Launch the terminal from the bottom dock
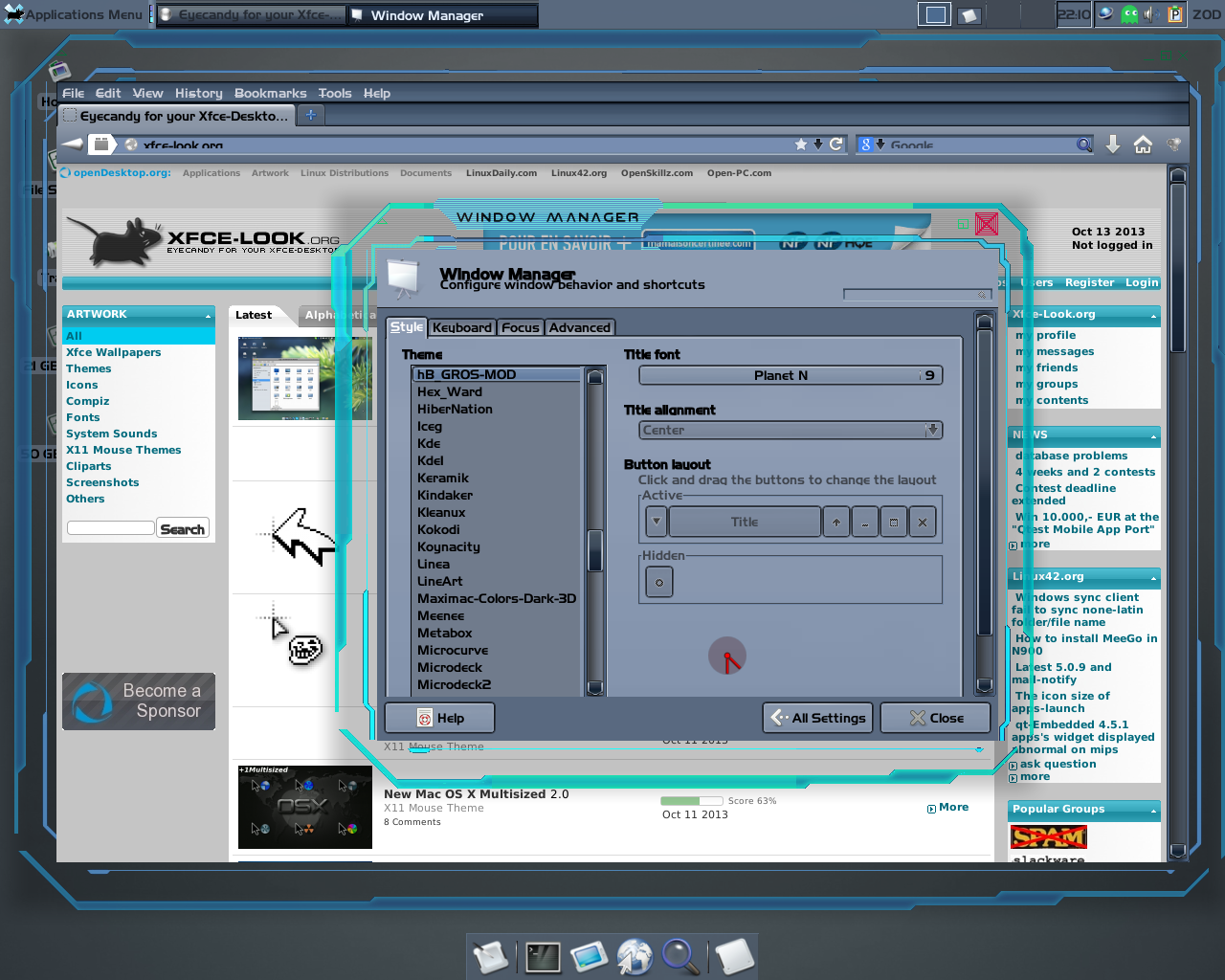 pyautogui.click(x=543, y=957)
